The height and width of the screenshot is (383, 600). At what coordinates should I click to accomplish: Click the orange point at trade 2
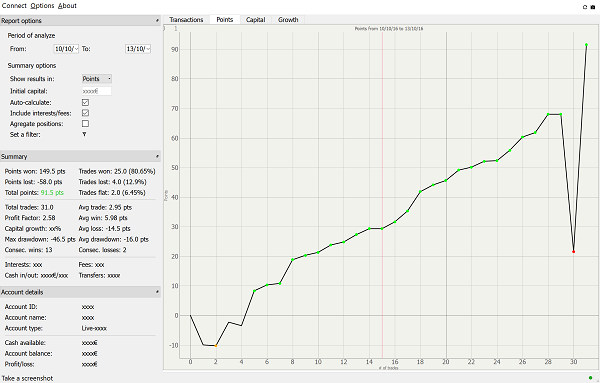pyautogui.click(x=216, y=346)
